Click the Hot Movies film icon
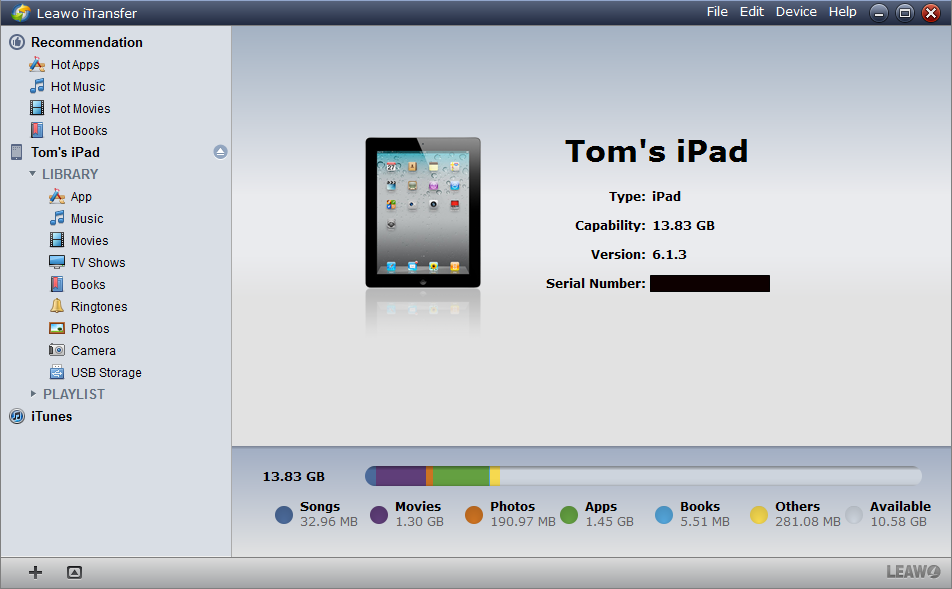This screenshot has width=952, height=589. click(37, 108)
